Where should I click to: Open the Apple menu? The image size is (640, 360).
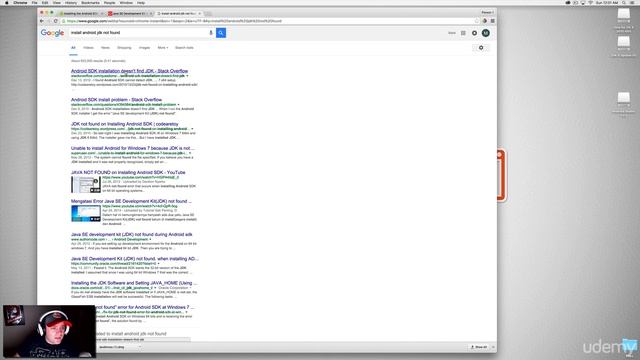point(7,2)
